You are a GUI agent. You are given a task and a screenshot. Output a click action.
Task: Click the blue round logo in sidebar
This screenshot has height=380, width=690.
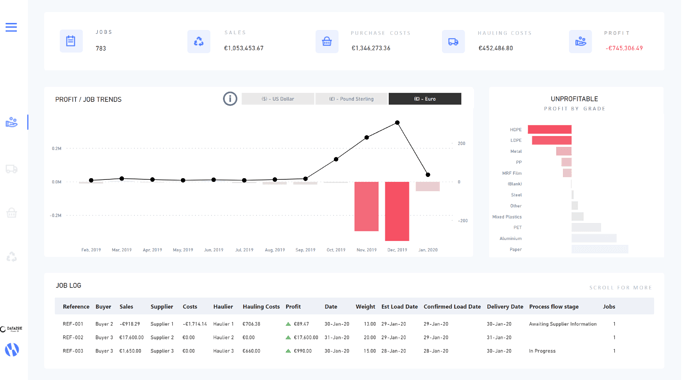pyautogui.click(x=12, y=350)
